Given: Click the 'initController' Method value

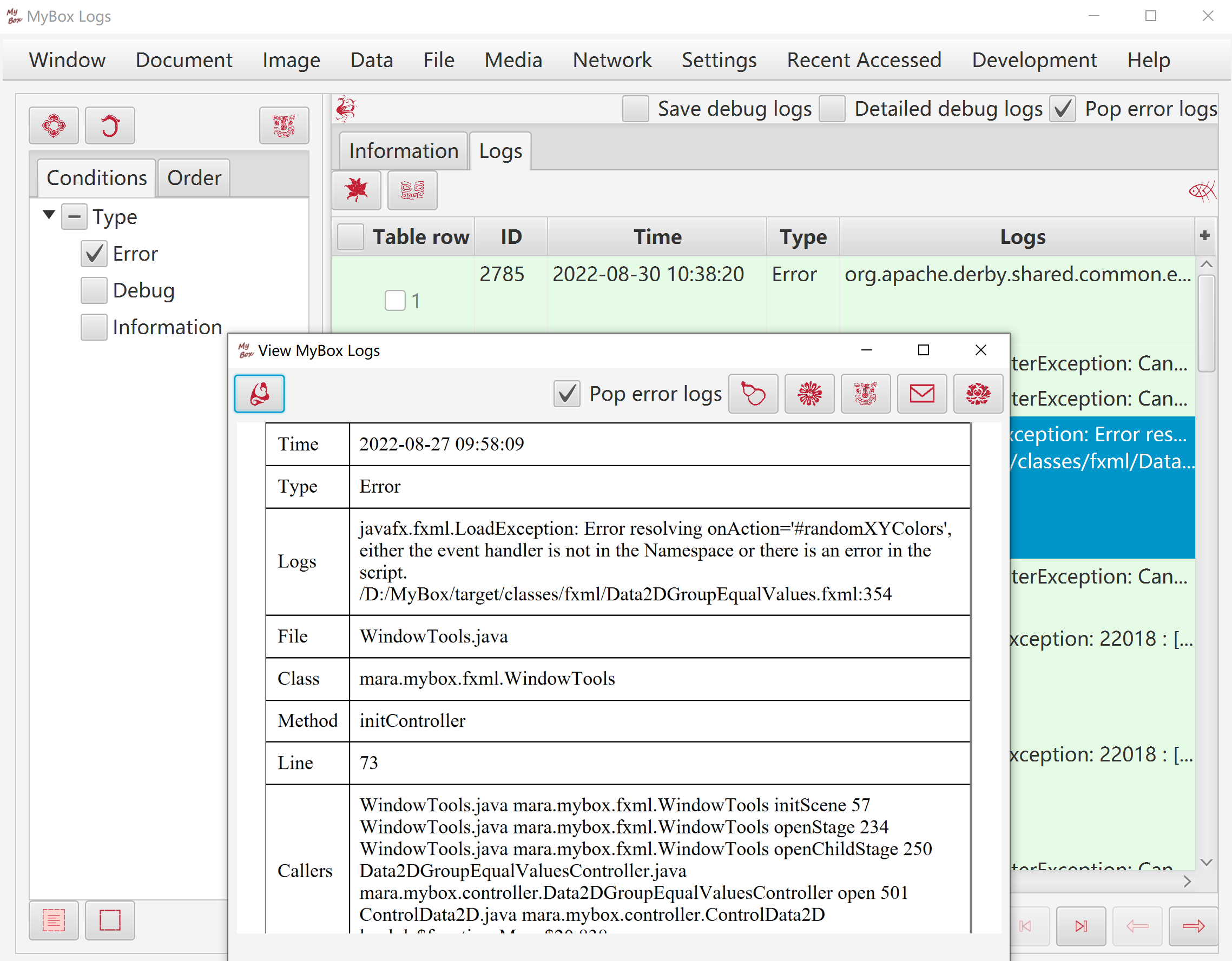Looking at the screenshot, I should pos(412,720).
